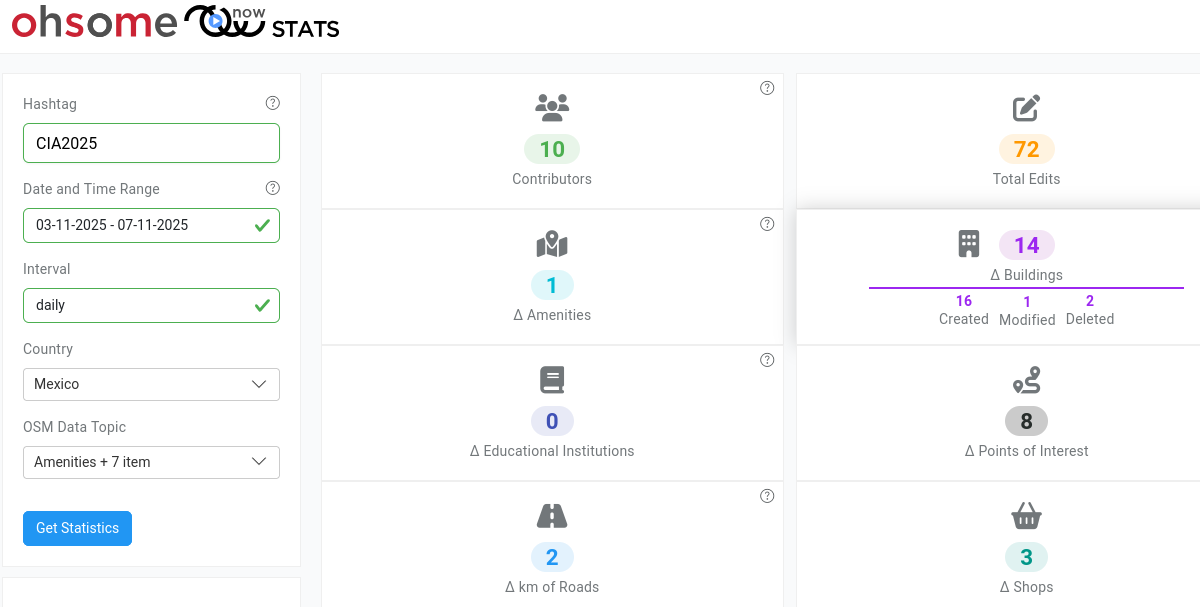
Task: Click the Hashtag input field with CIA2025
Action: tap(151, 143)
